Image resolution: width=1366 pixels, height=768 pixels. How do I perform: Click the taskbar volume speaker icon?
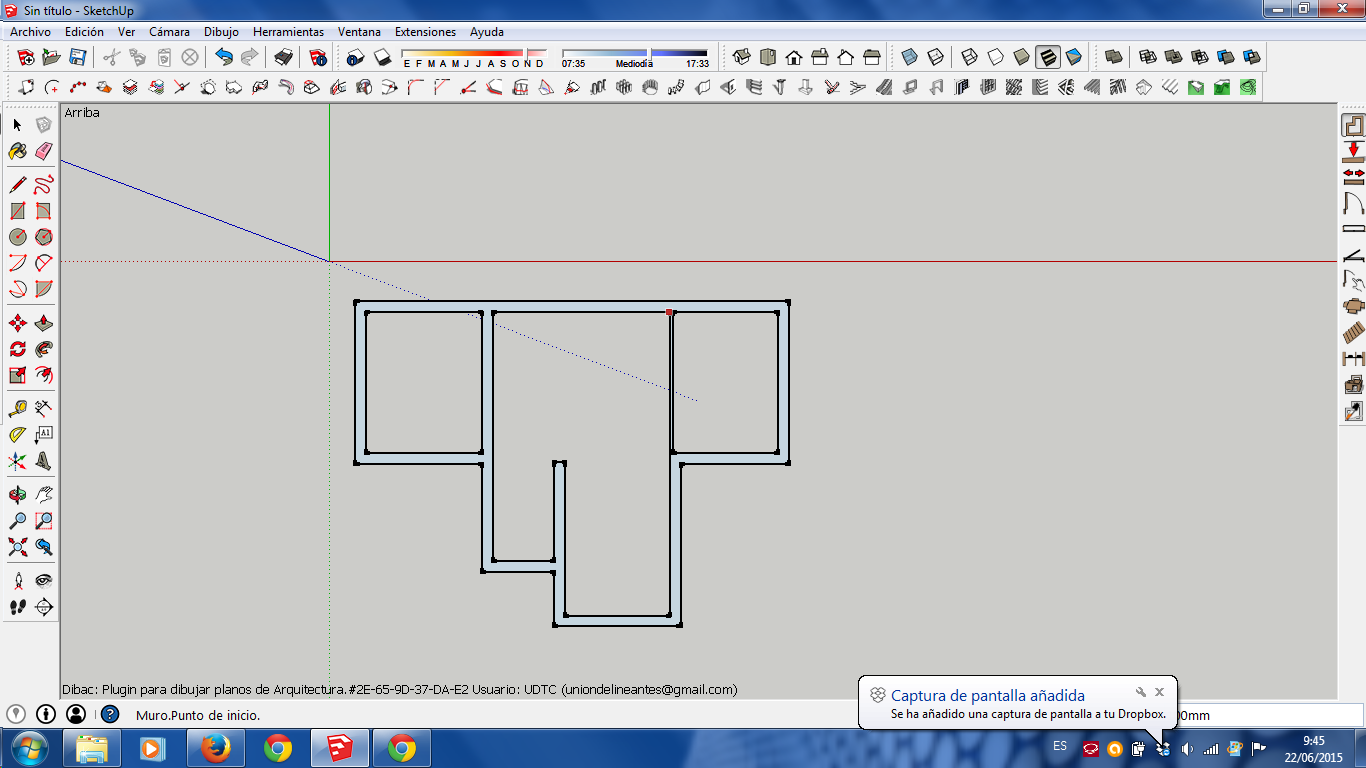pos(1187,748)
